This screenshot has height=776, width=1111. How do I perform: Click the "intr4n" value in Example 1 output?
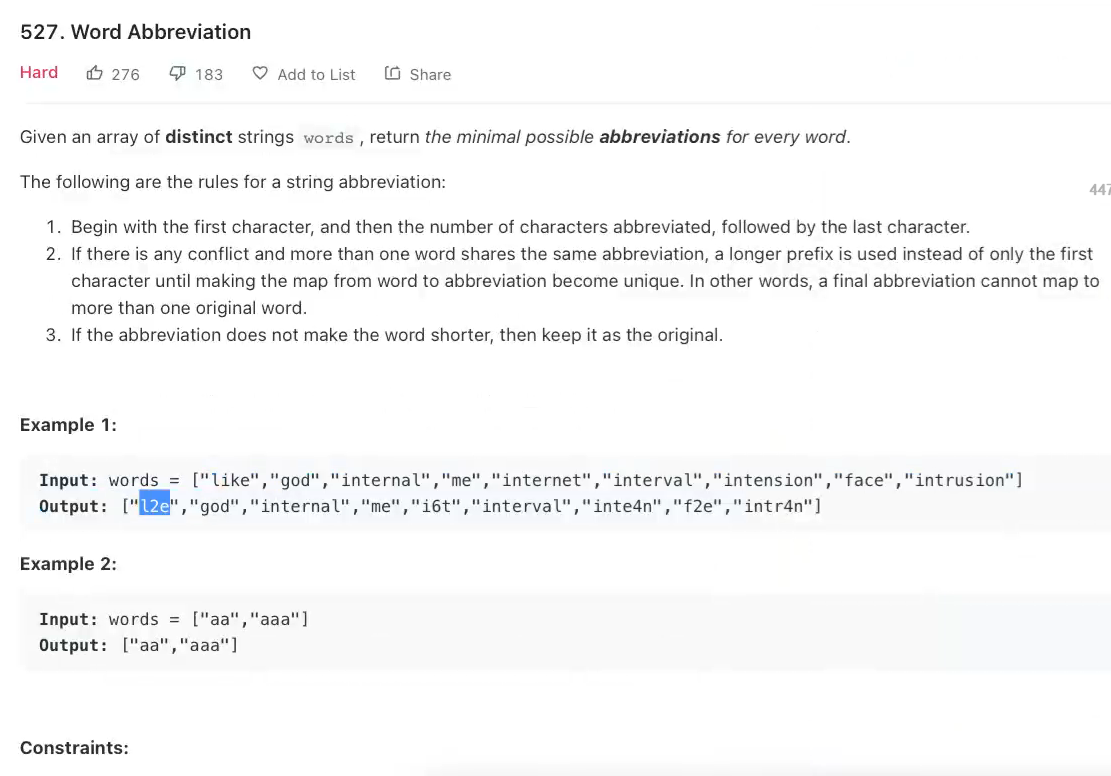[776, 506]
